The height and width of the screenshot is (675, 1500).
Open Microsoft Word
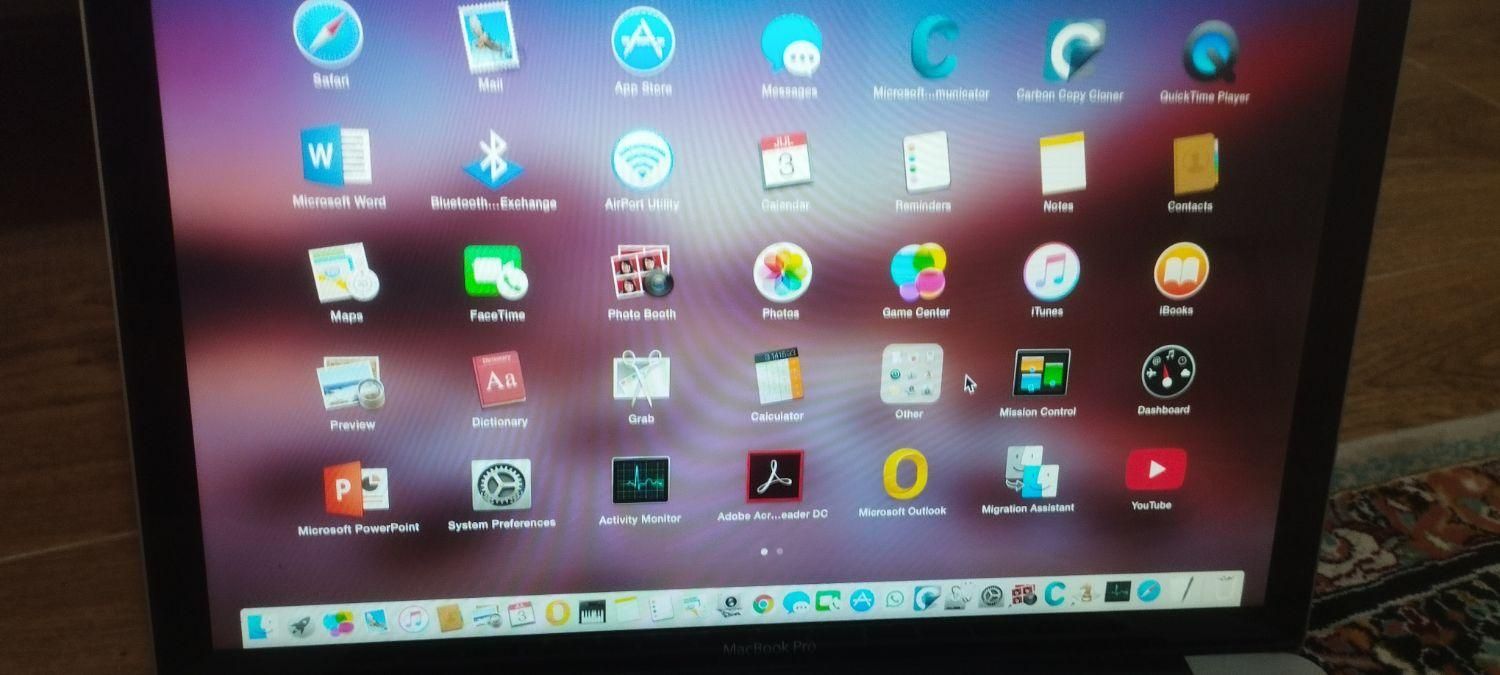tap(336, 156)
